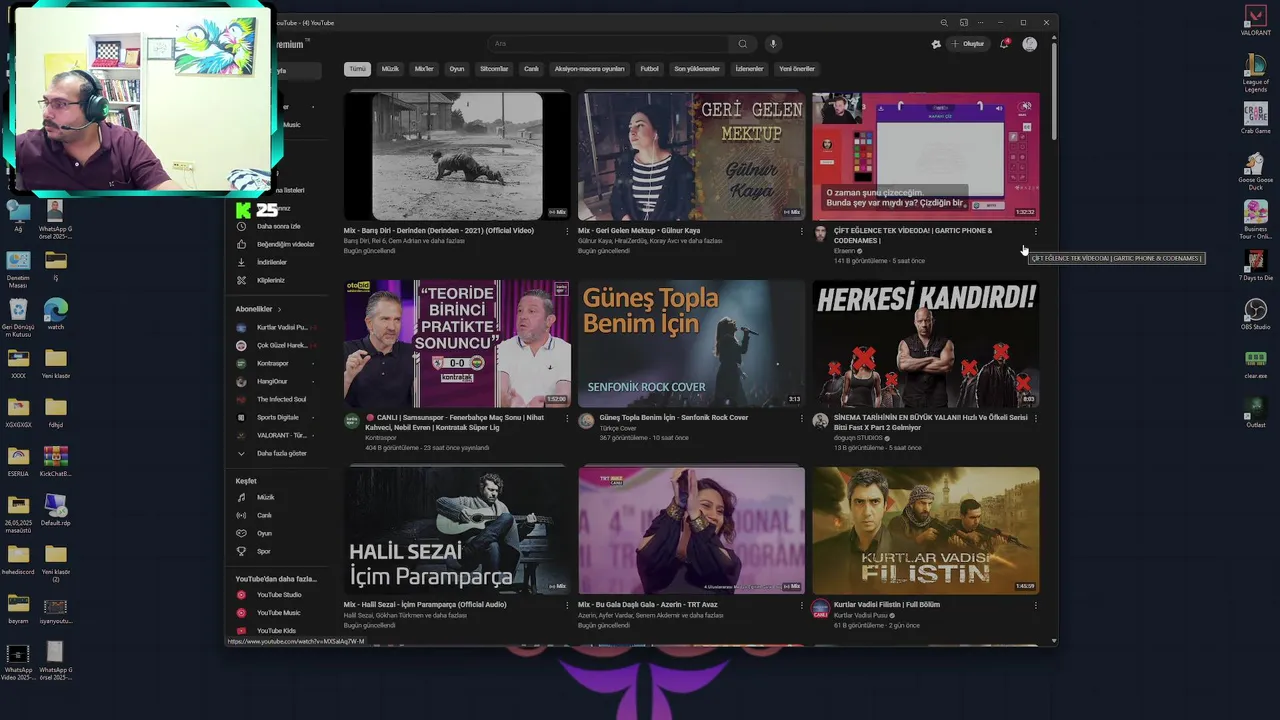Click the Oluştur create button
The width and height of the screenshot is (1280, 720).
968,44
